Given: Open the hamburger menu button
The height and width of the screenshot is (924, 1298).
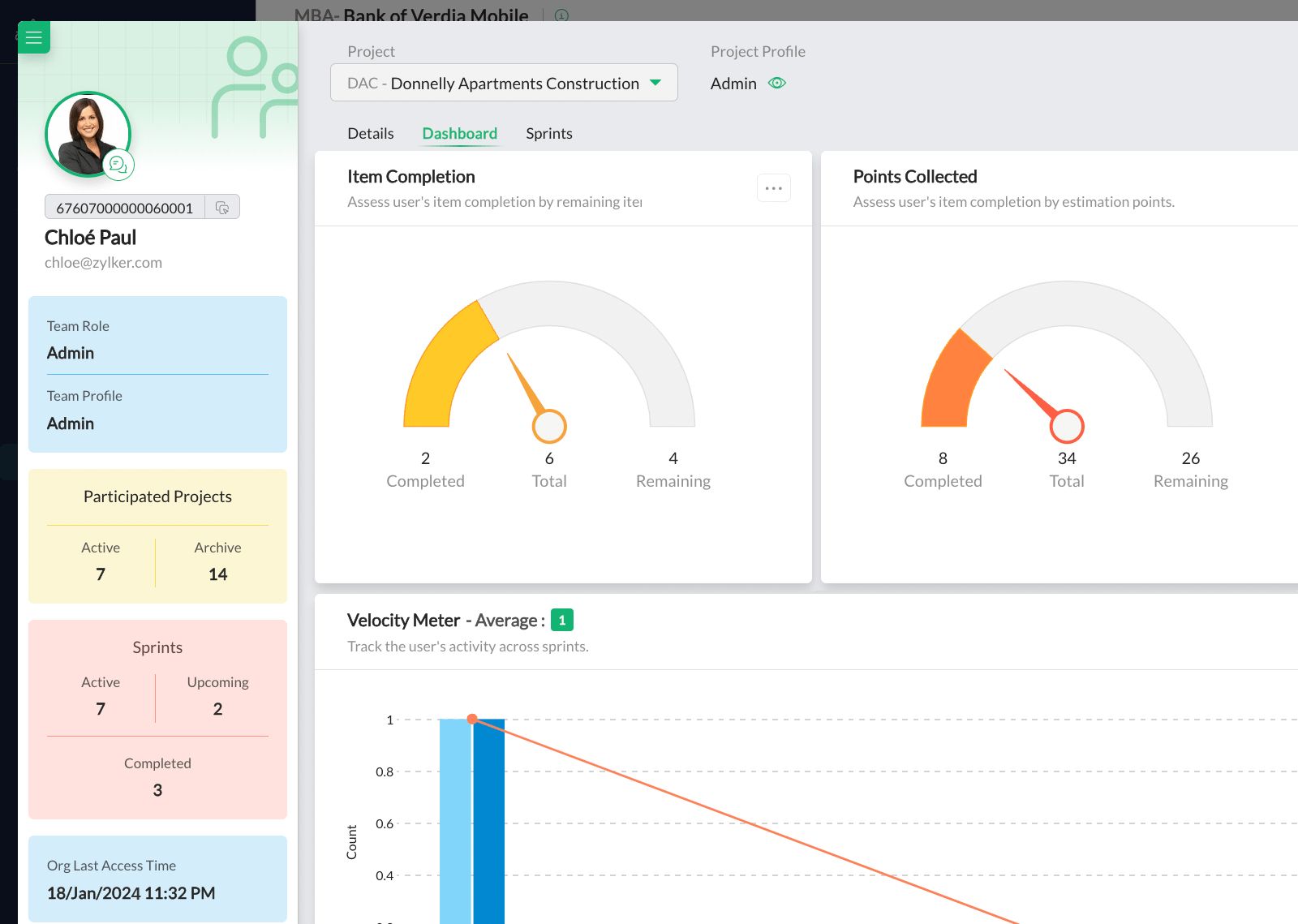Looking at the screenshot, I should [33, 37].
